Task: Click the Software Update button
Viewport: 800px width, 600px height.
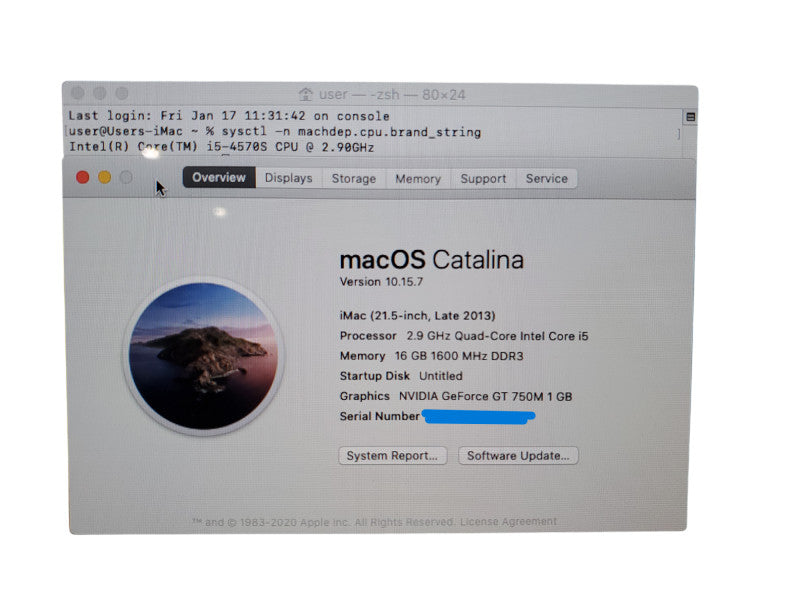Action: click(x=518, y=456)
